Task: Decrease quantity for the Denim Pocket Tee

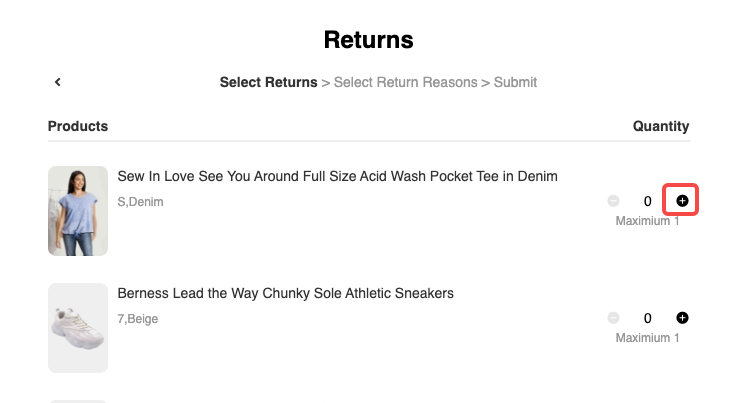Action: tap(613, 201)
